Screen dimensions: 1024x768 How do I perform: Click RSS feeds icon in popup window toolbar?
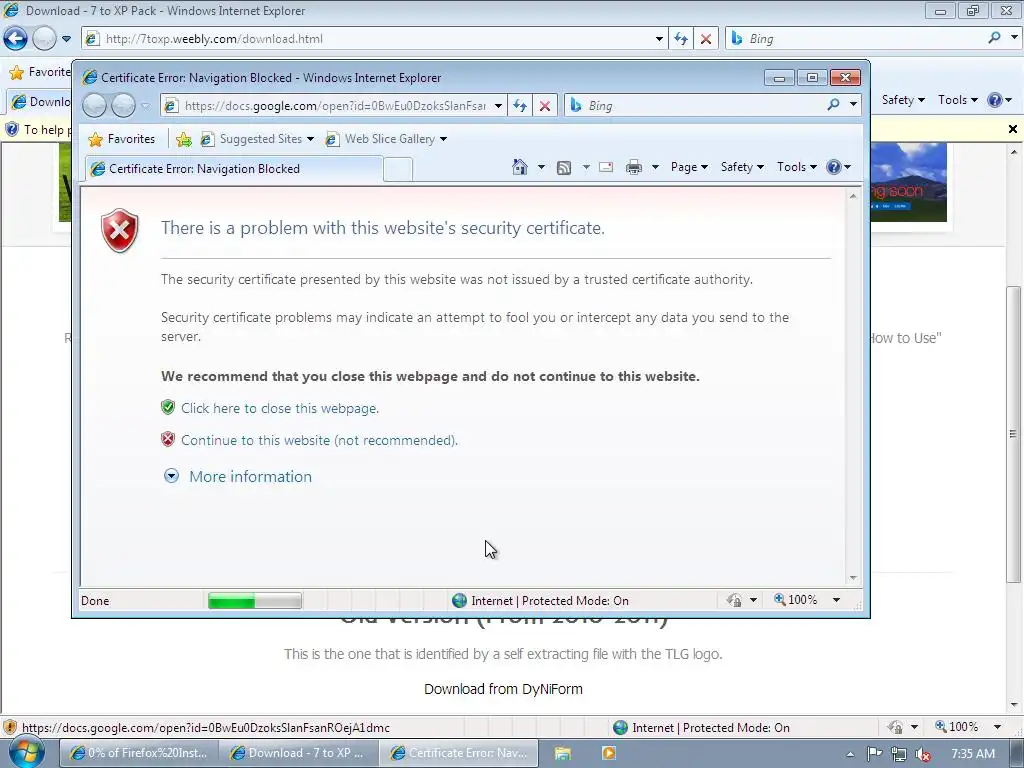564,168
